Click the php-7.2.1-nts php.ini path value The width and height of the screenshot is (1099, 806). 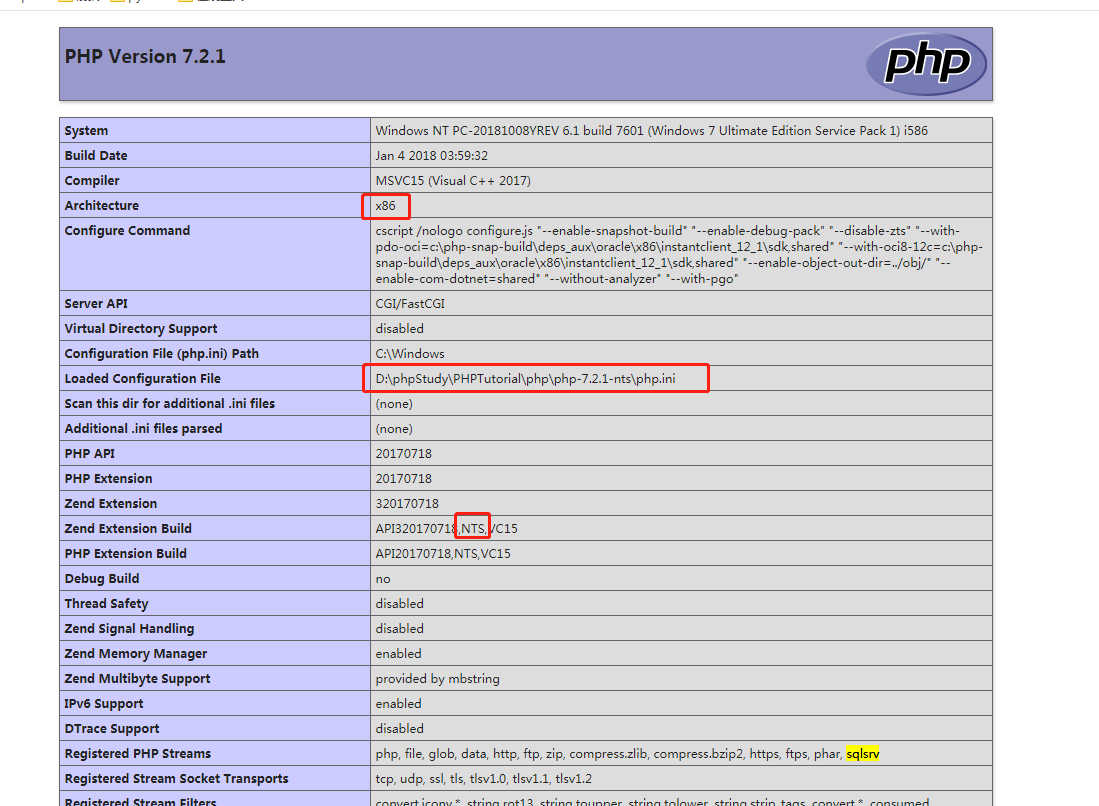click(x=526, y=378)
